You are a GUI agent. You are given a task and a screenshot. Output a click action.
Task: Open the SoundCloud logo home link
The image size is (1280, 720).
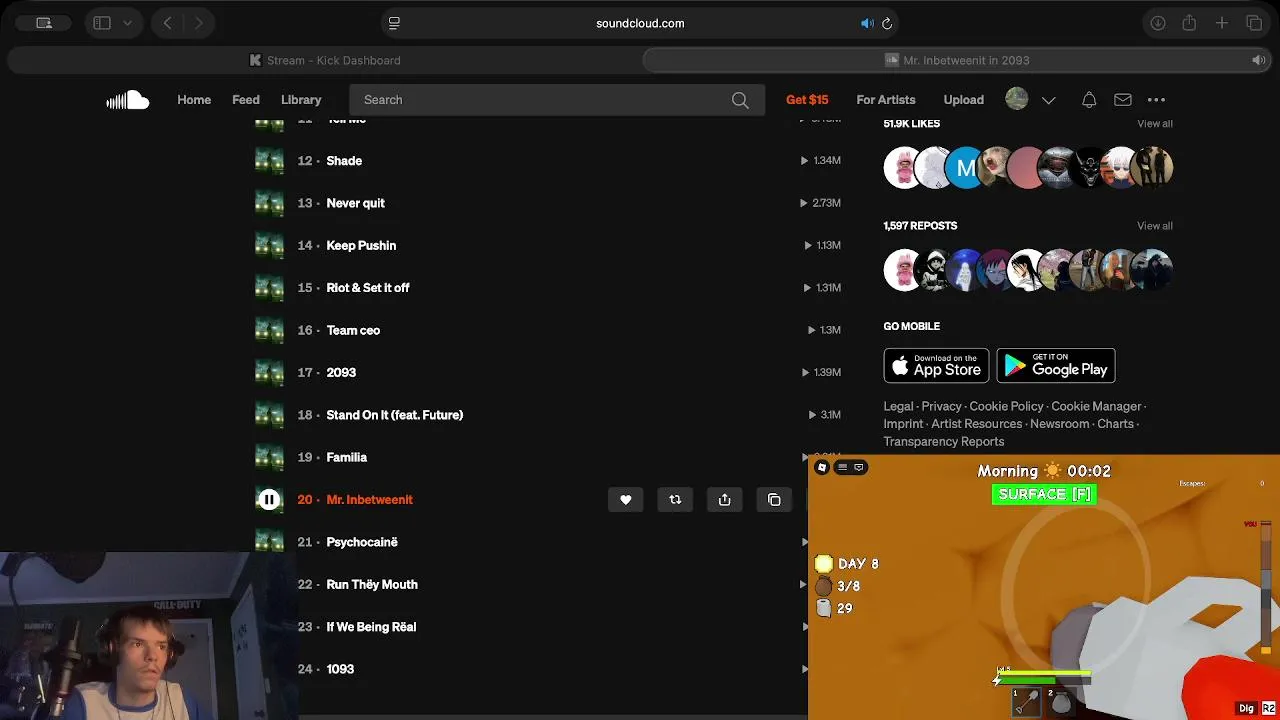(128, 100)
